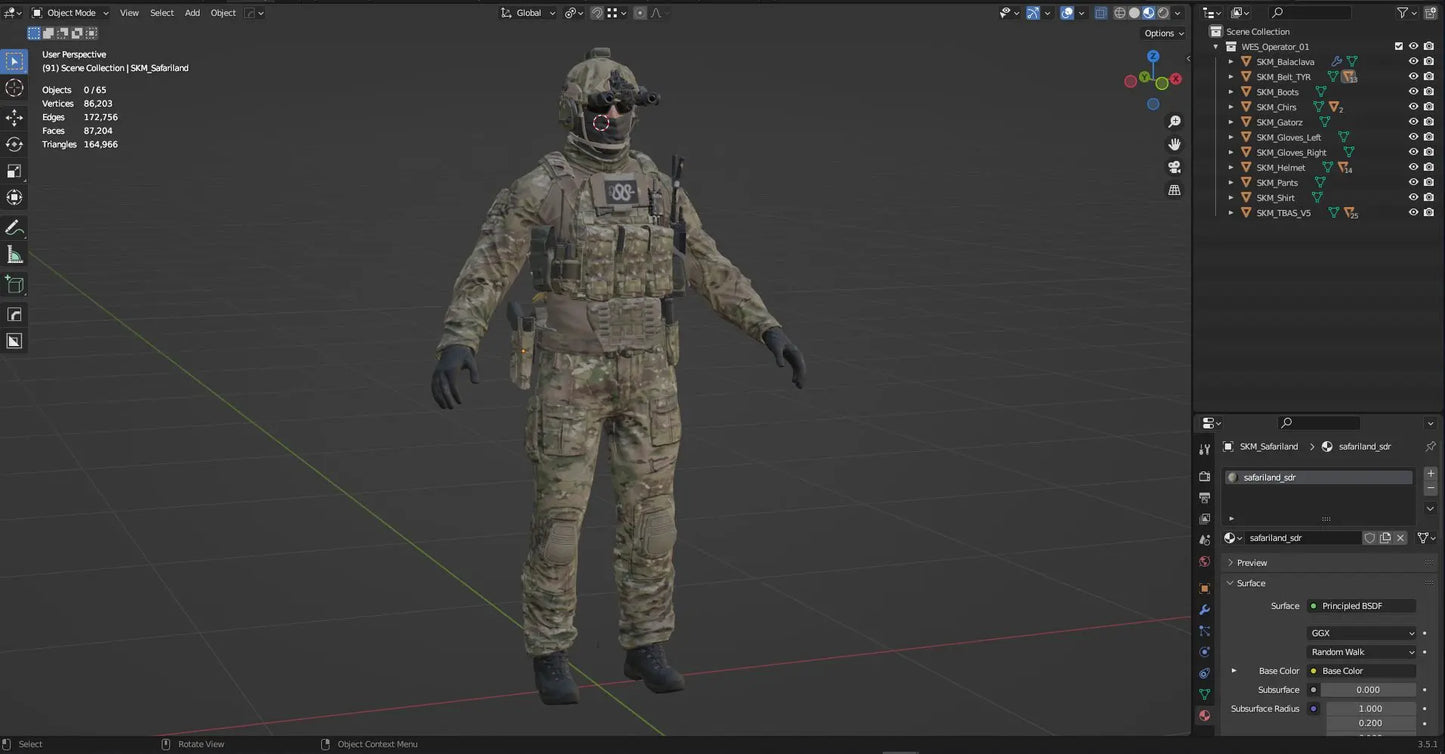Select the Add Cube tool
1445x754 pixels.
click(14, 284)
